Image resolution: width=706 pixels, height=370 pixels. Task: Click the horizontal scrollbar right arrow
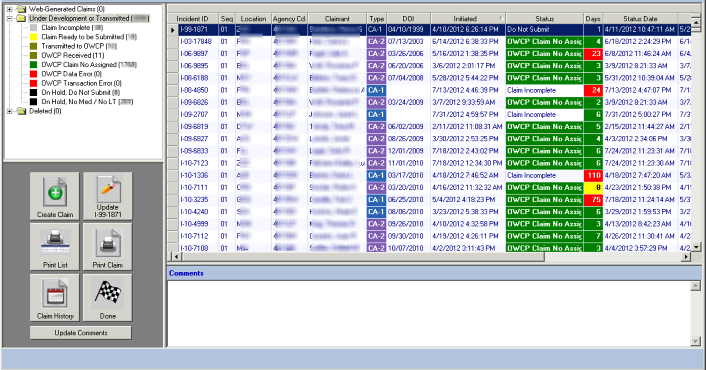point(686,257)
